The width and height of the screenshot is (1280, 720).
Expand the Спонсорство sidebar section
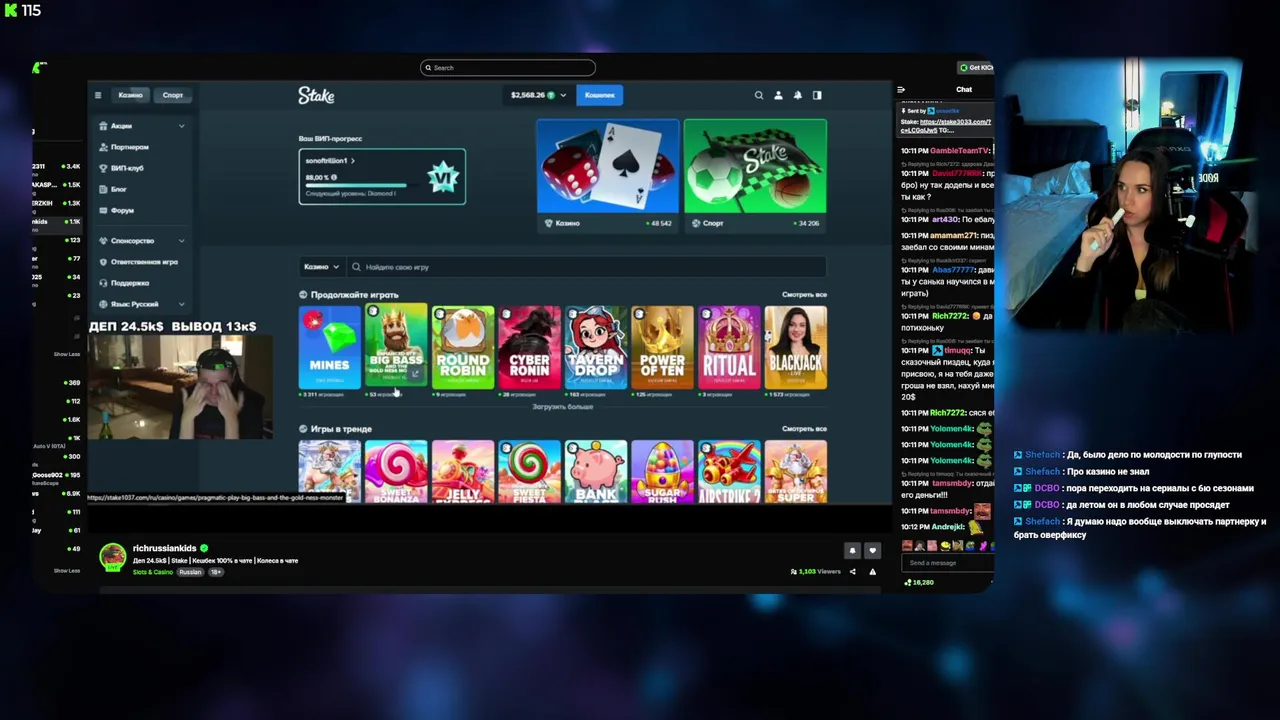pyautogui.click(x=141, y=241)
